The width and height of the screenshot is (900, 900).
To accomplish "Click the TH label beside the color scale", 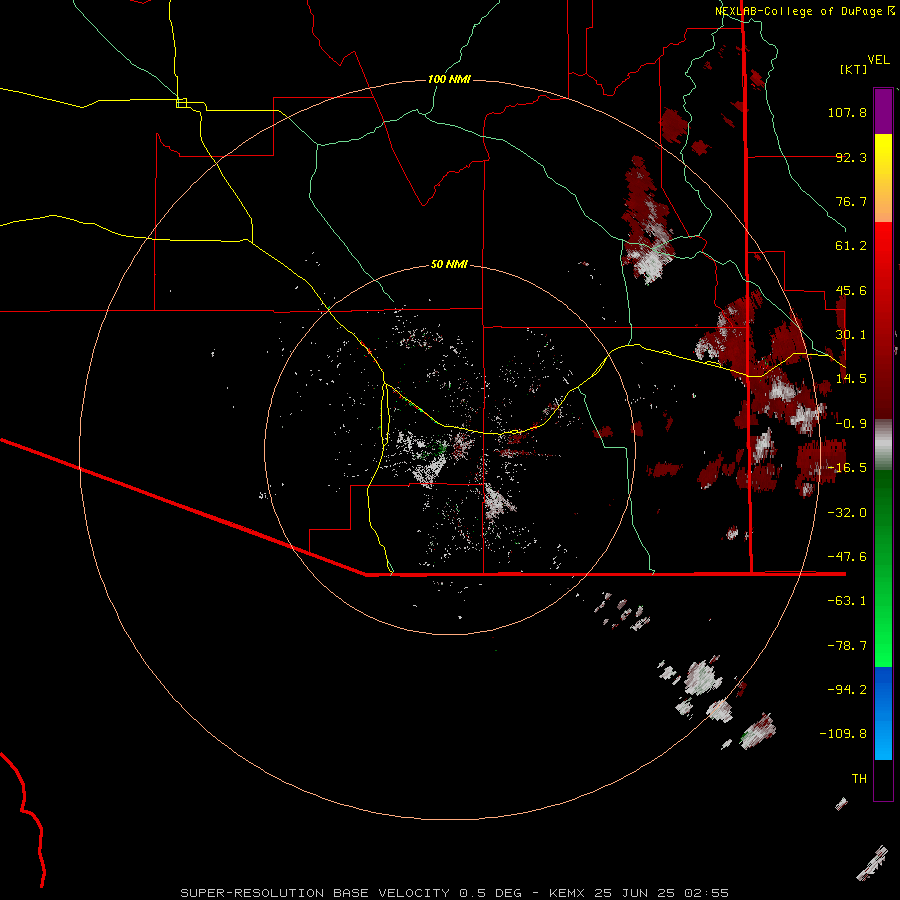I will coord(859,779).
